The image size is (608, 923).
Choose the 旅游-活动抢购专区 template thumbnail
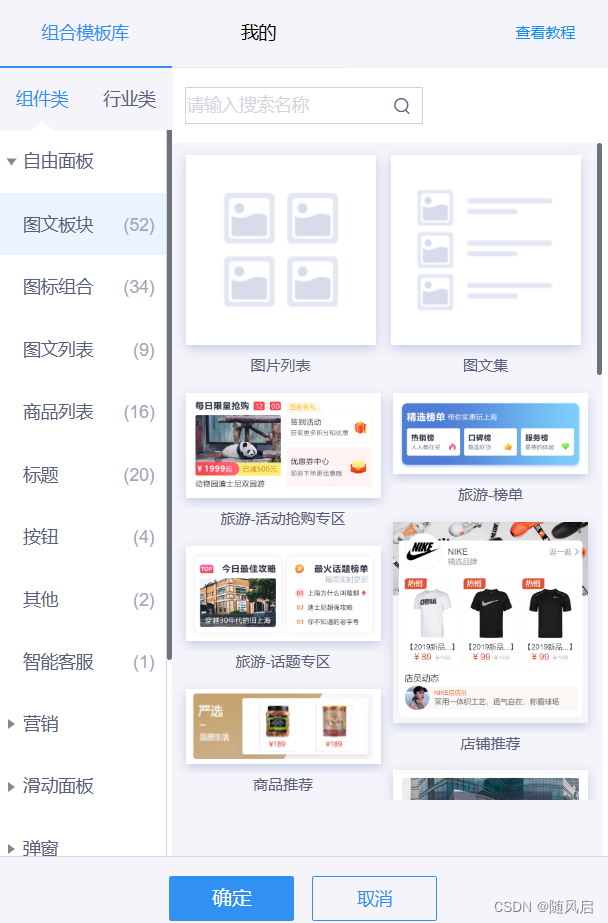283,446
